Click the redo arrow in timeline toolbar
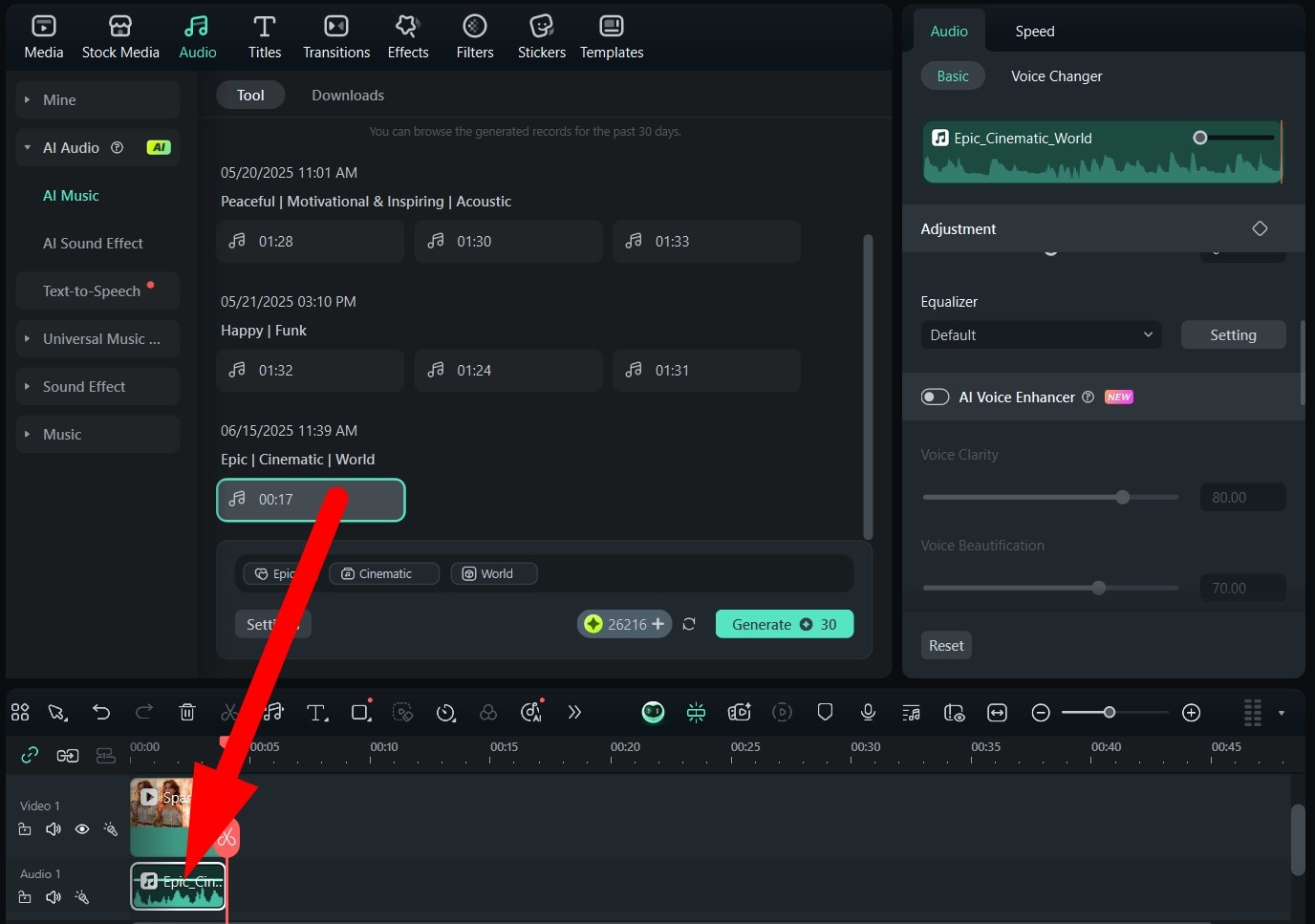Screen dimensions: 1315x924 point(144,712)
